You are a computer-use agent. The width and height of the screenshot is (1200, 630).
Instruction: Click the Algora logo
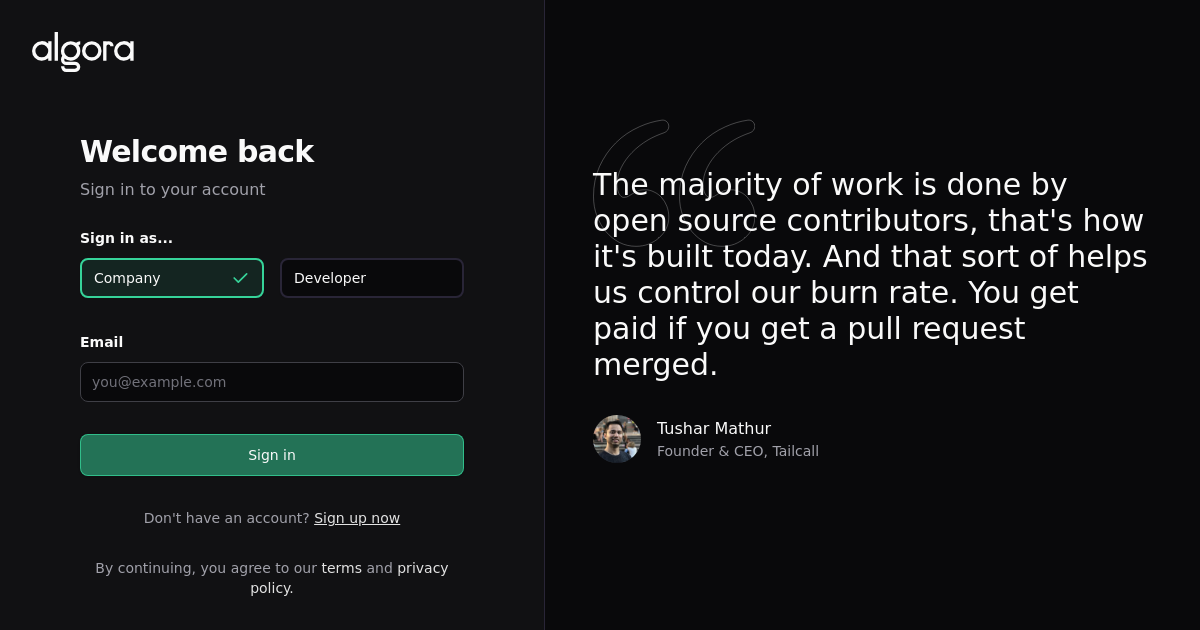83,51
